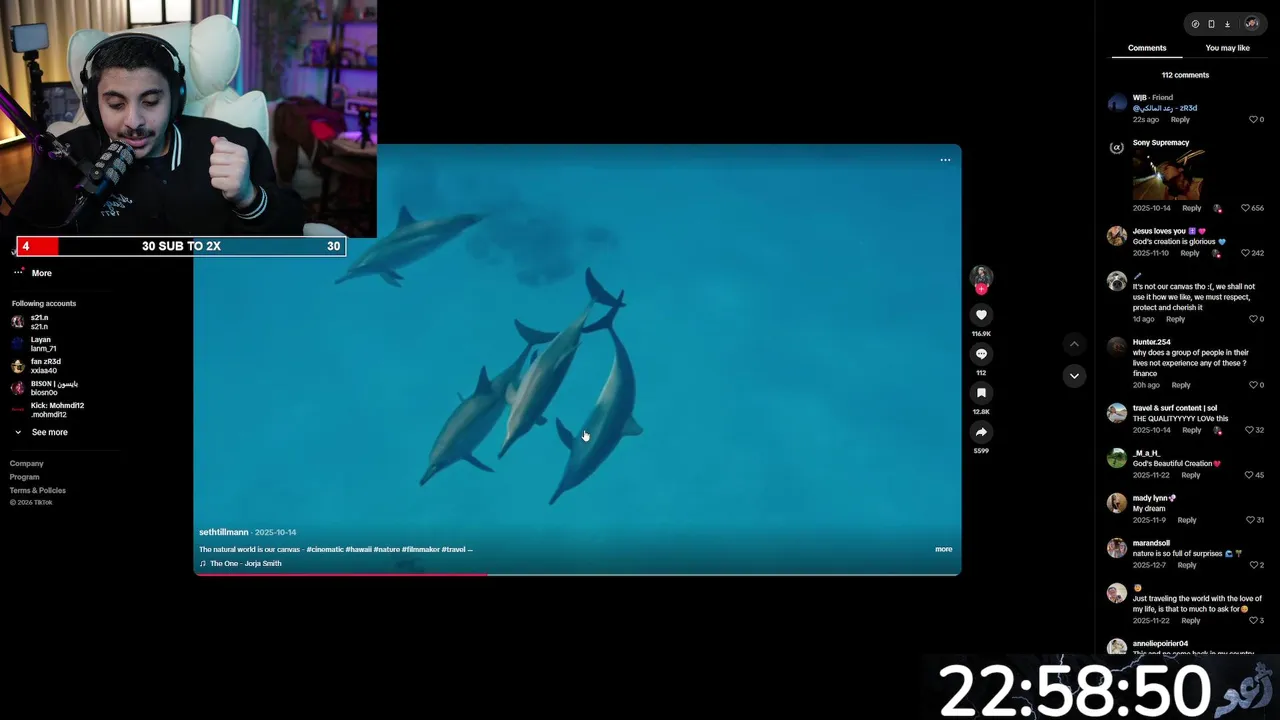Seek using the red video progress bar
Viewport: 1280px width, 720px height.
[x=577, y=574]
